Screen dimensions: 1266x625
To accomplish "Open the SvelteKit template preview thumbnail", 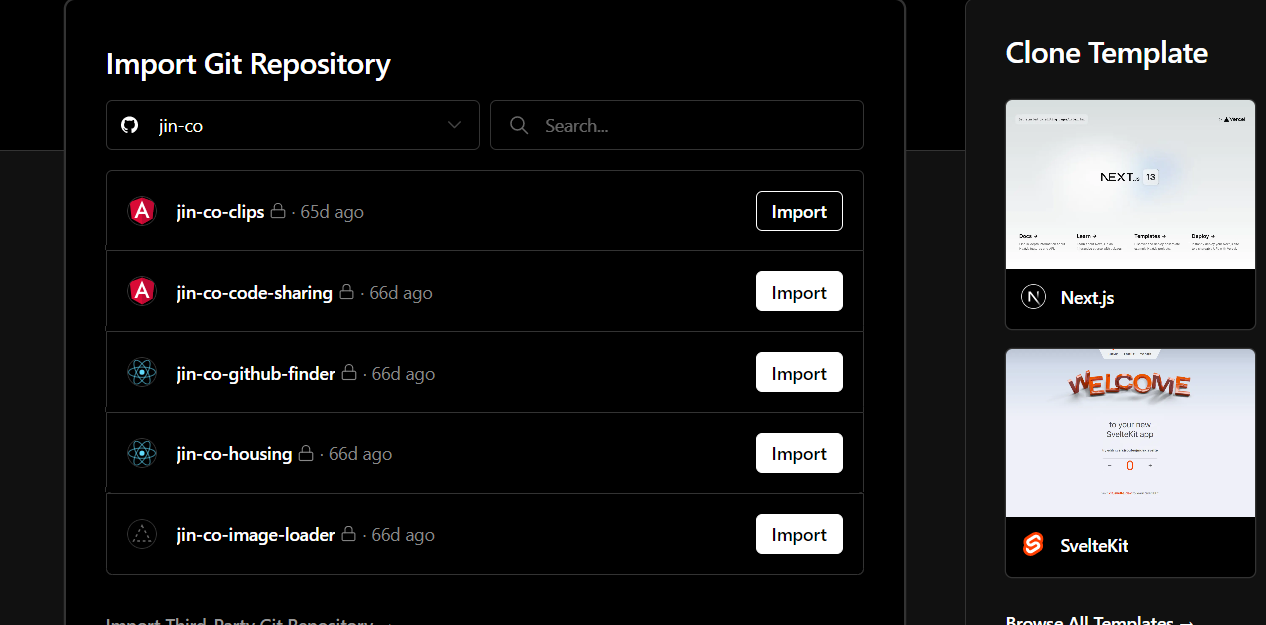I will coord(1130,433).
